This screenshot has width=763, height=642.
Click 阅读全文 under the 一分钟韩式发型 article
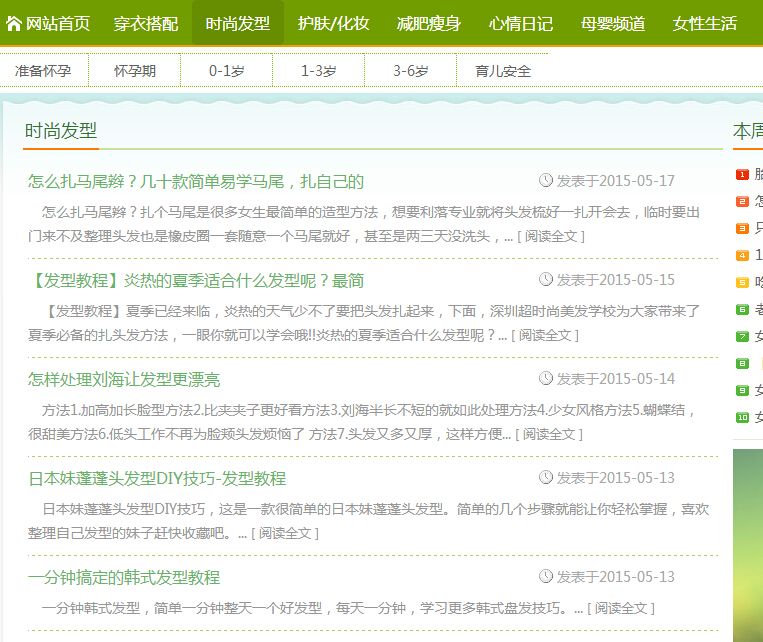click(622, 607)
